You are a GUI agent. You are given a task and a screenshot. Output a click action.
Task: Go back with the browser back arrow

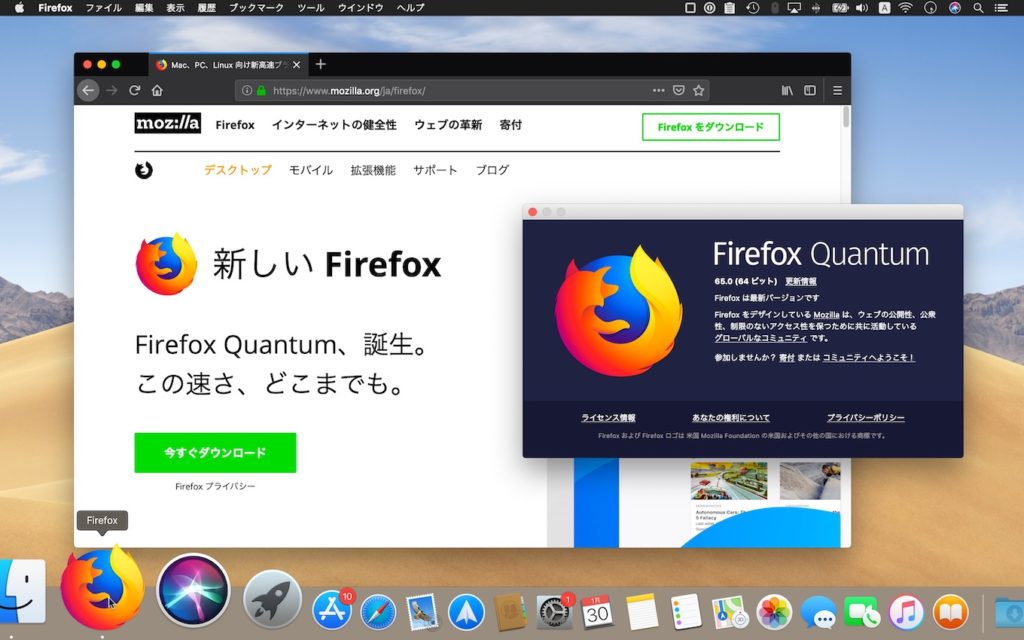88,90
